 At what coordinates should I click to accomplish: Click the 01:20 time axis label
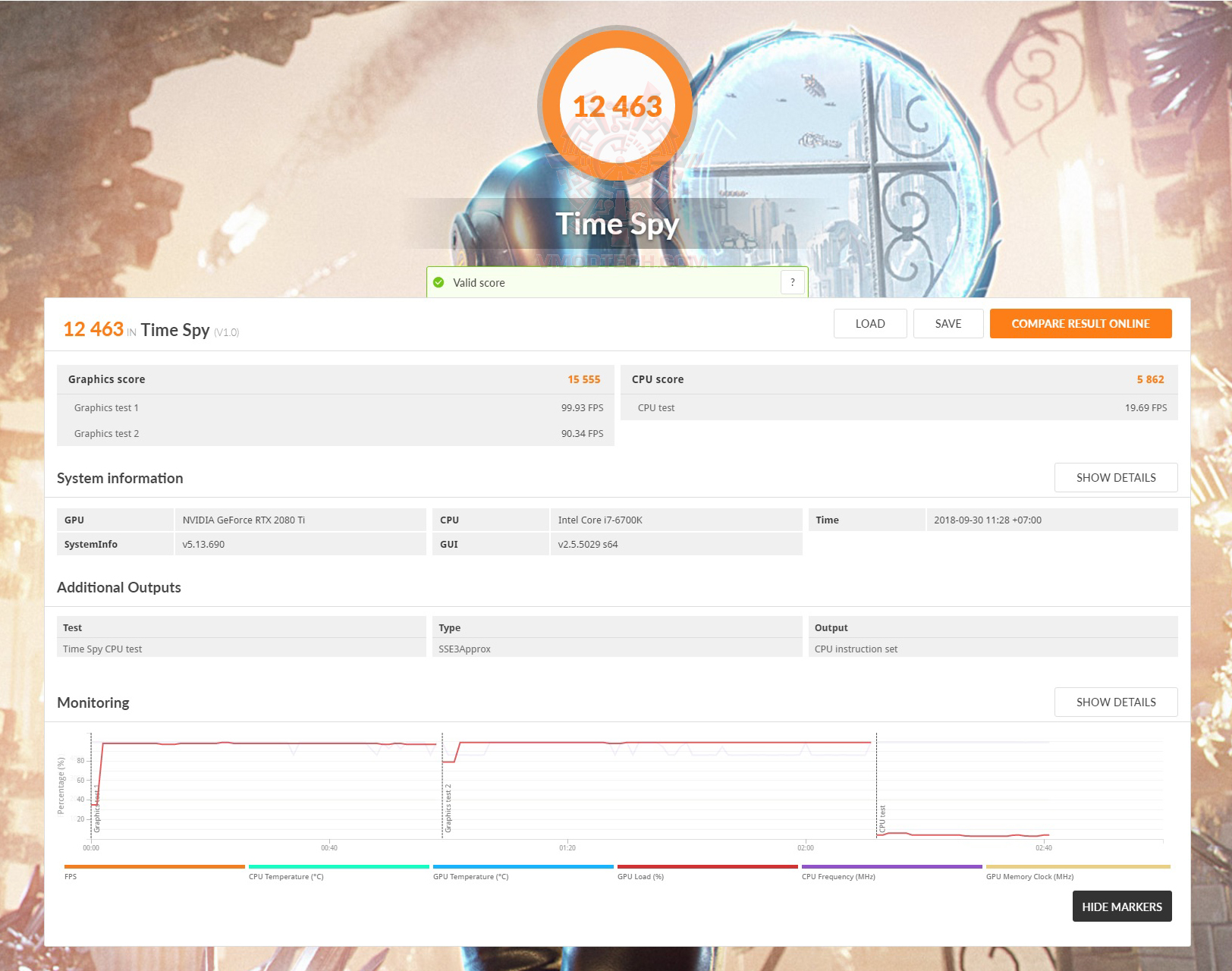(567, 847)
